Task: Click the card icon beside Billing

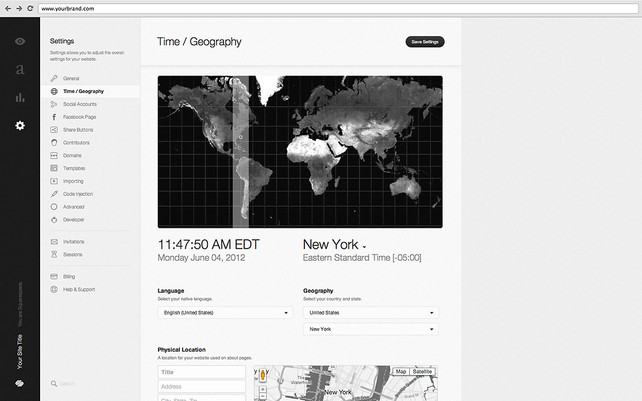Action: pos(54,276)
